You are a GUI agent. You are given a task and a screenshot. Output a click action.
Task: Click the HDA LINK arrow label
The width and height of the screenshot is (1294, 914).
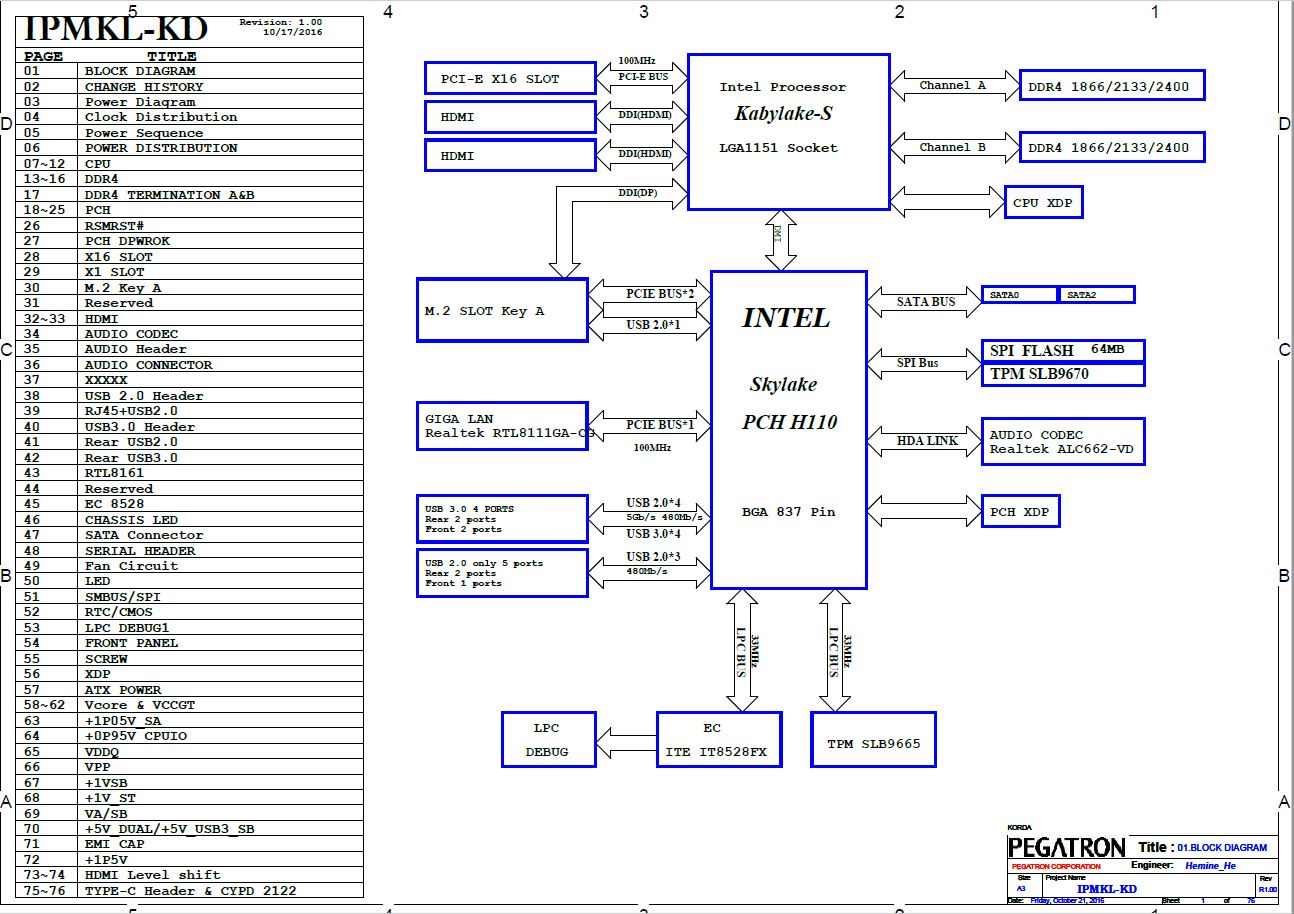pos(927,441)
